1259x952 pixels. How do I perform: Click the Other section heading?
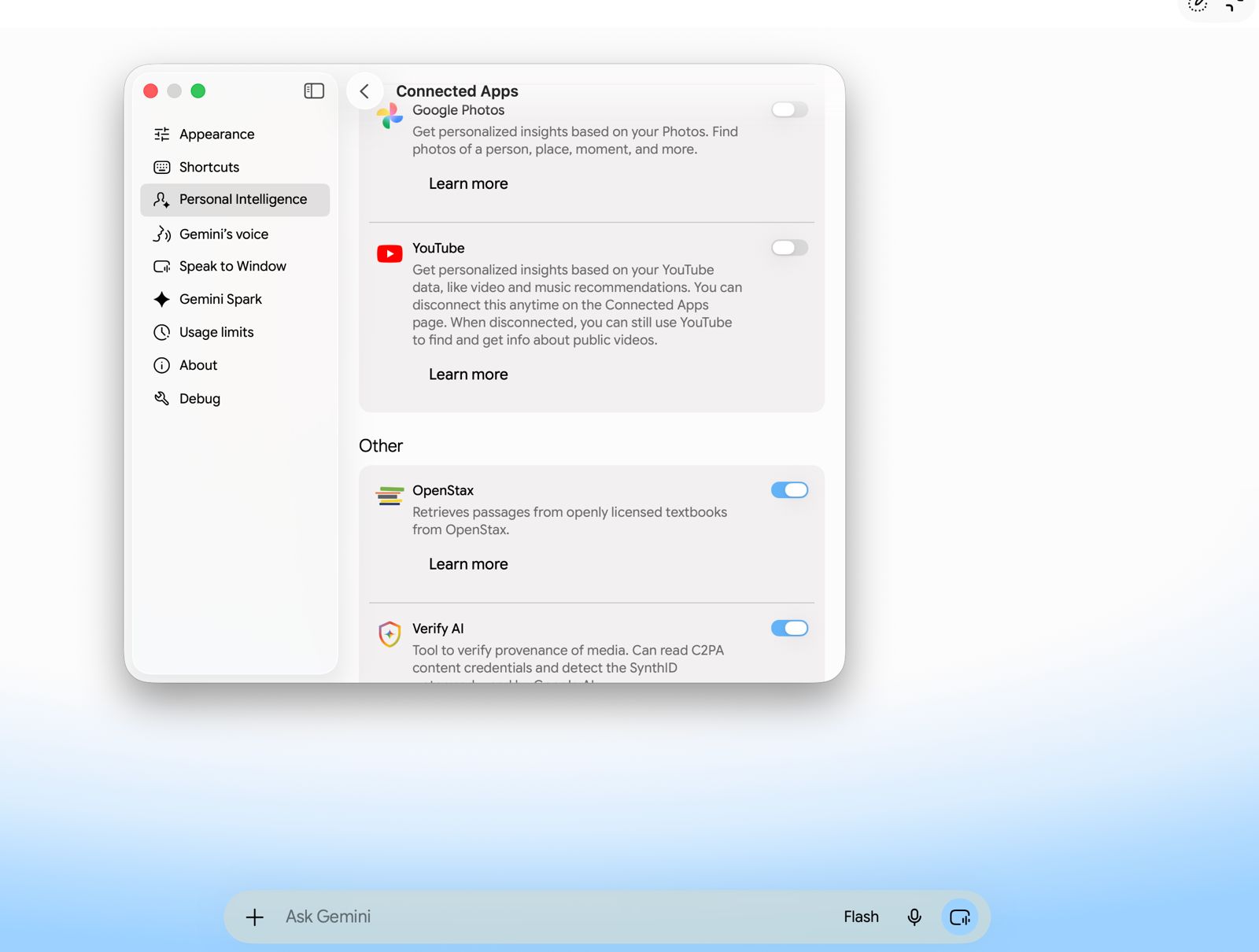coord(381,446)
